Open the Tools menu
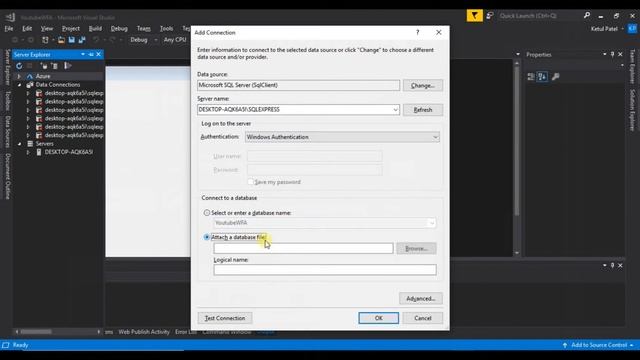This screenshot has width=640, height=360. click(x=166, y=29)
